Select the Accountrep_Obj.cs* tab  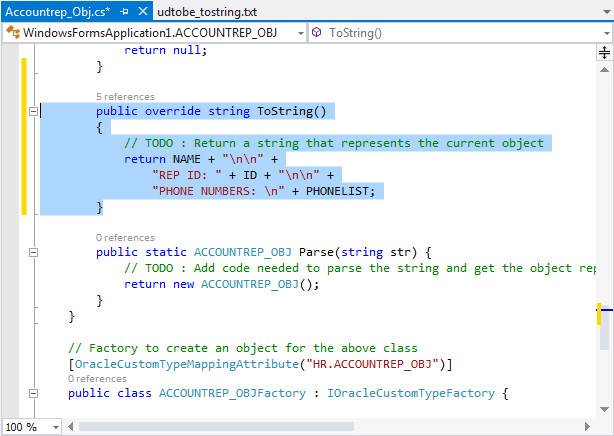pyautogui.click(x=58, y=12)
